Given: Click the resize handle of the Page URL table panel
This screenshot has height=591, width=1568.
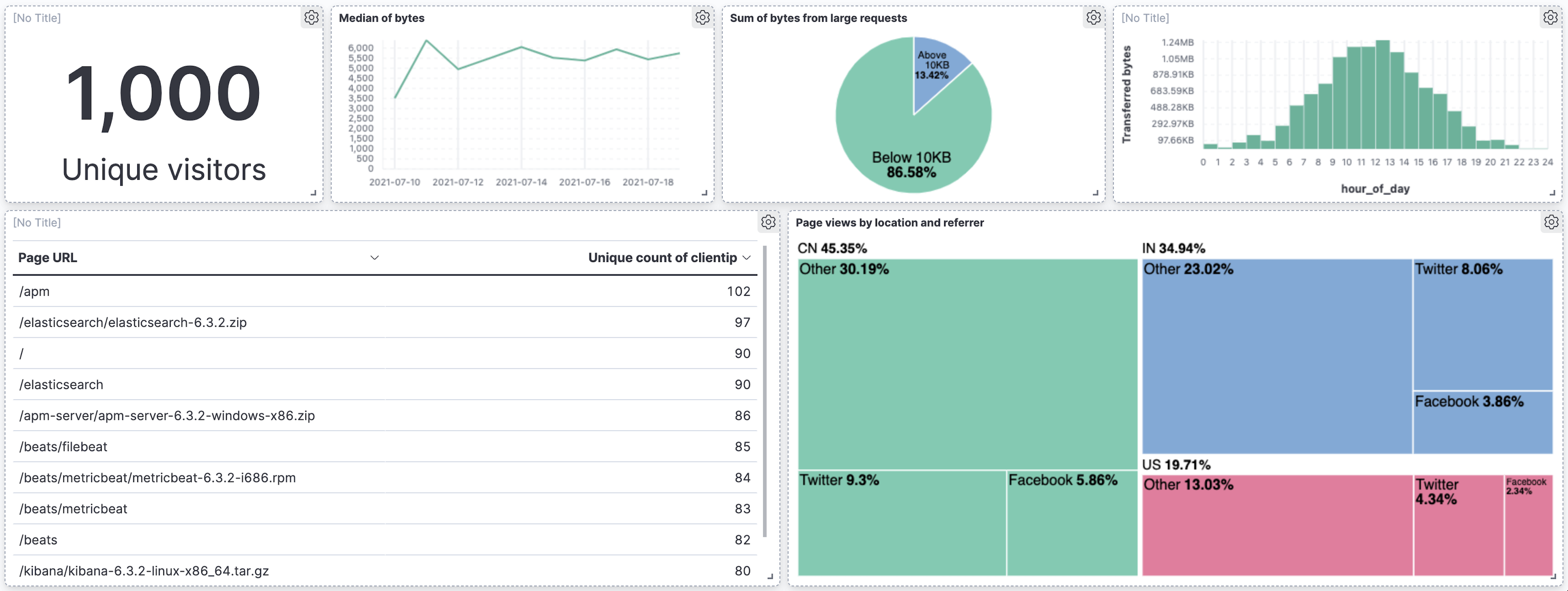Looking at the screenshot, I should coord(771,576).
